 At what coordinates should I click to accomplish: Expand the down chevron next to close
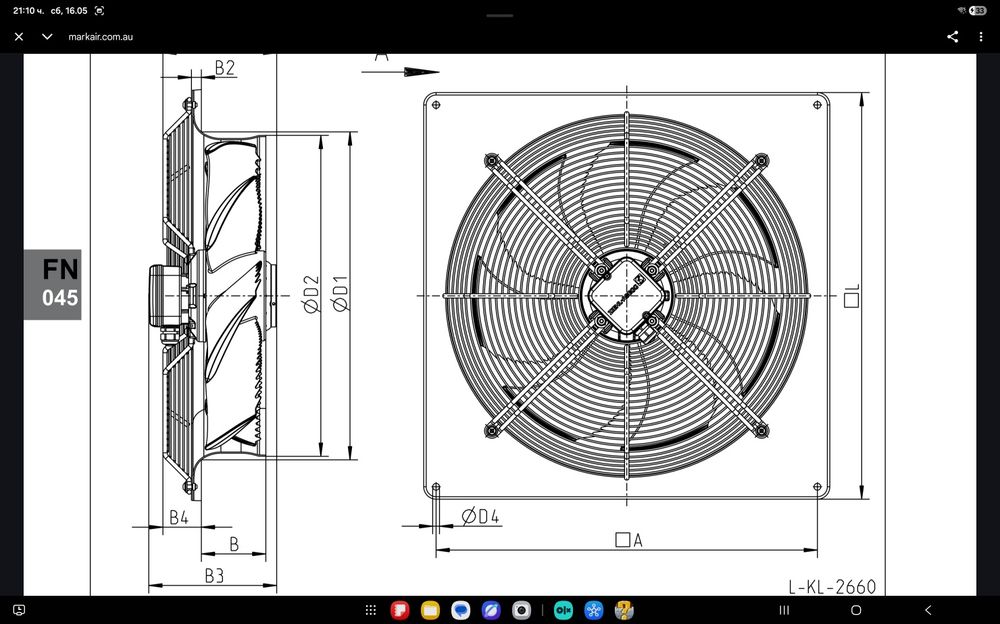(x=47, y=36)
